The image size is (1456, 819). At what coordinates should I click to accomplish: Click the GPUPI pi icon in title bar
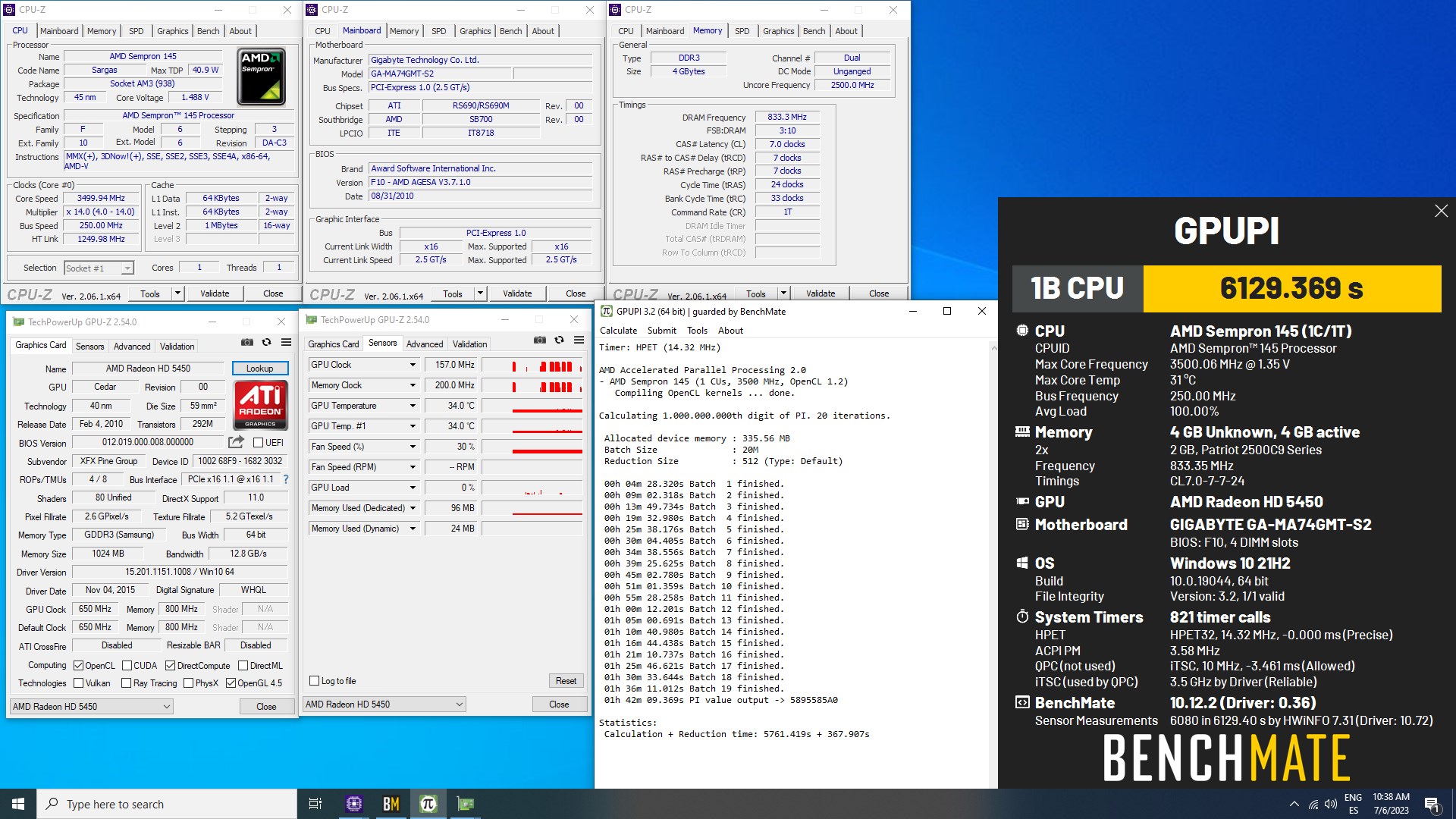click(607, 311)
